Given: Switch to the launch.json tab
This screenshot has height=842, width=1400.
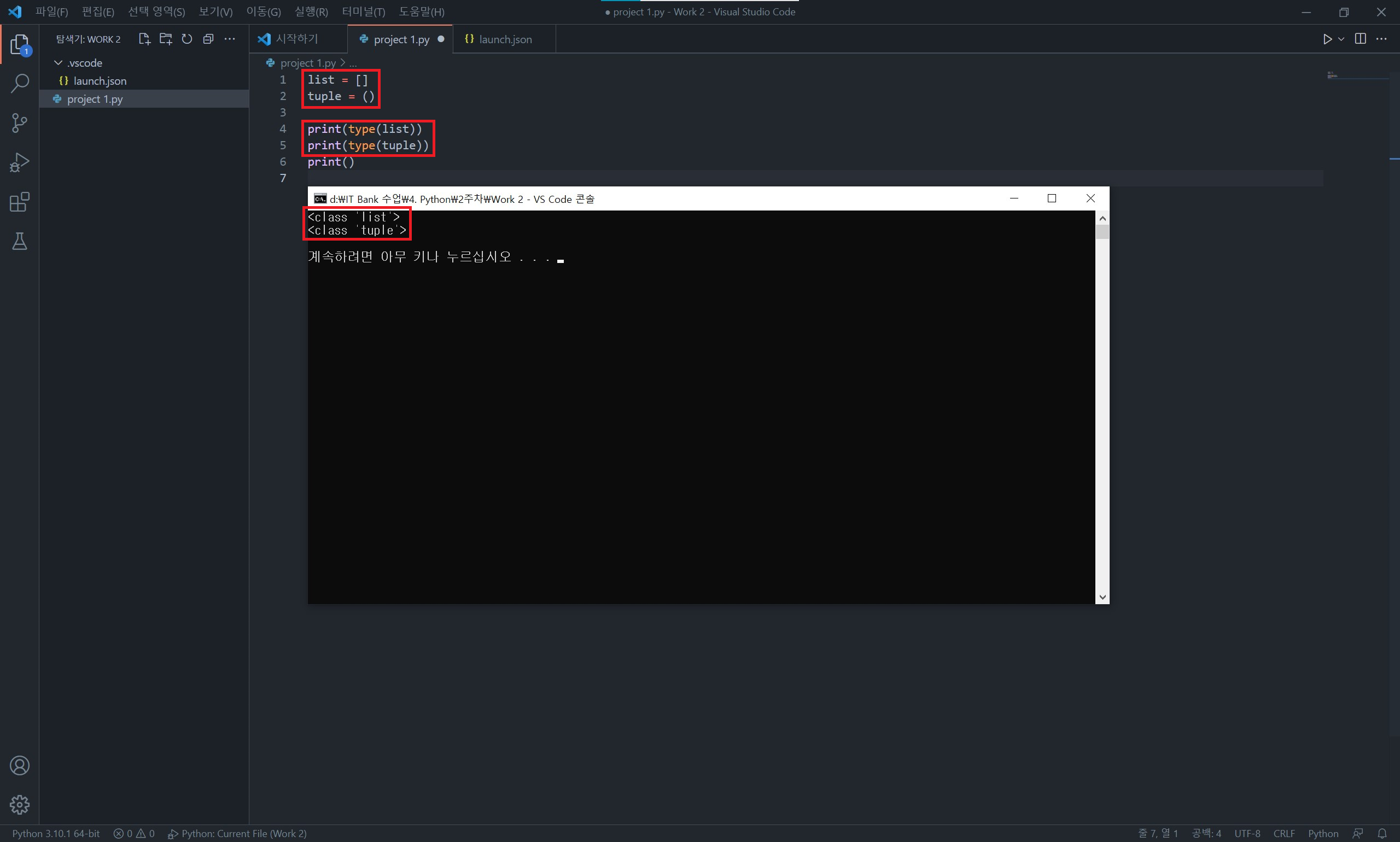Looking at the screenshot, I should click(x=505, y=40).
